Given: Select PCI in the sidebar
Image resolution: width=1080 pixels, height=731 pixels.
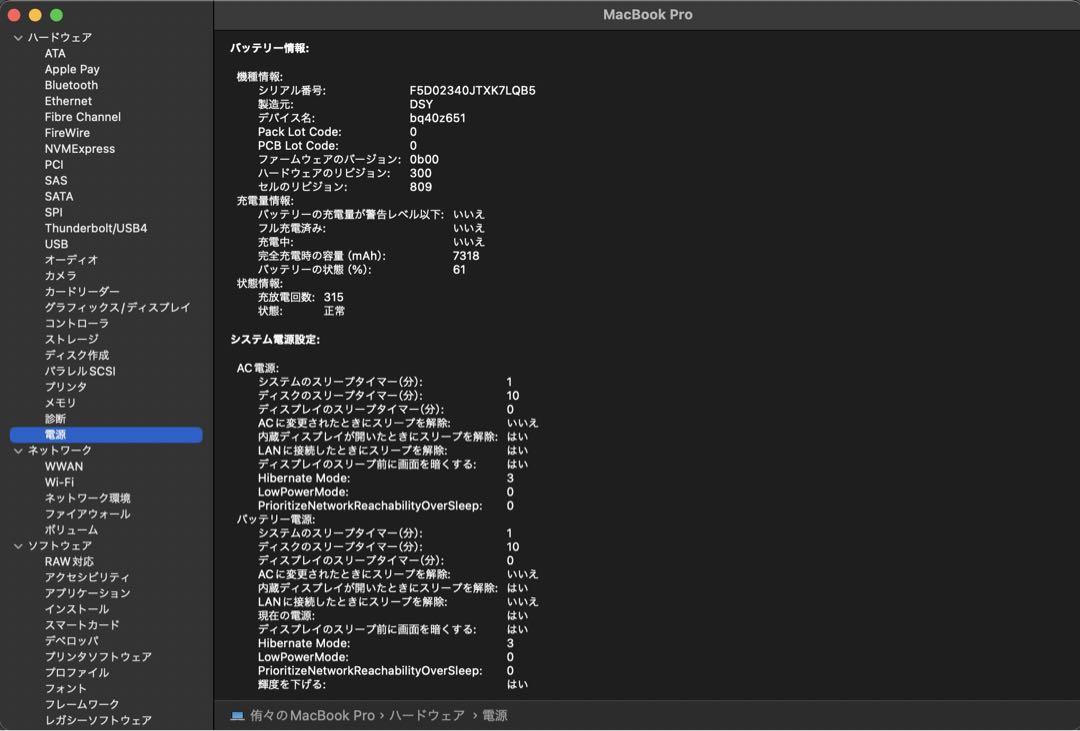Looking at the screenshot, I should (54, 164).
